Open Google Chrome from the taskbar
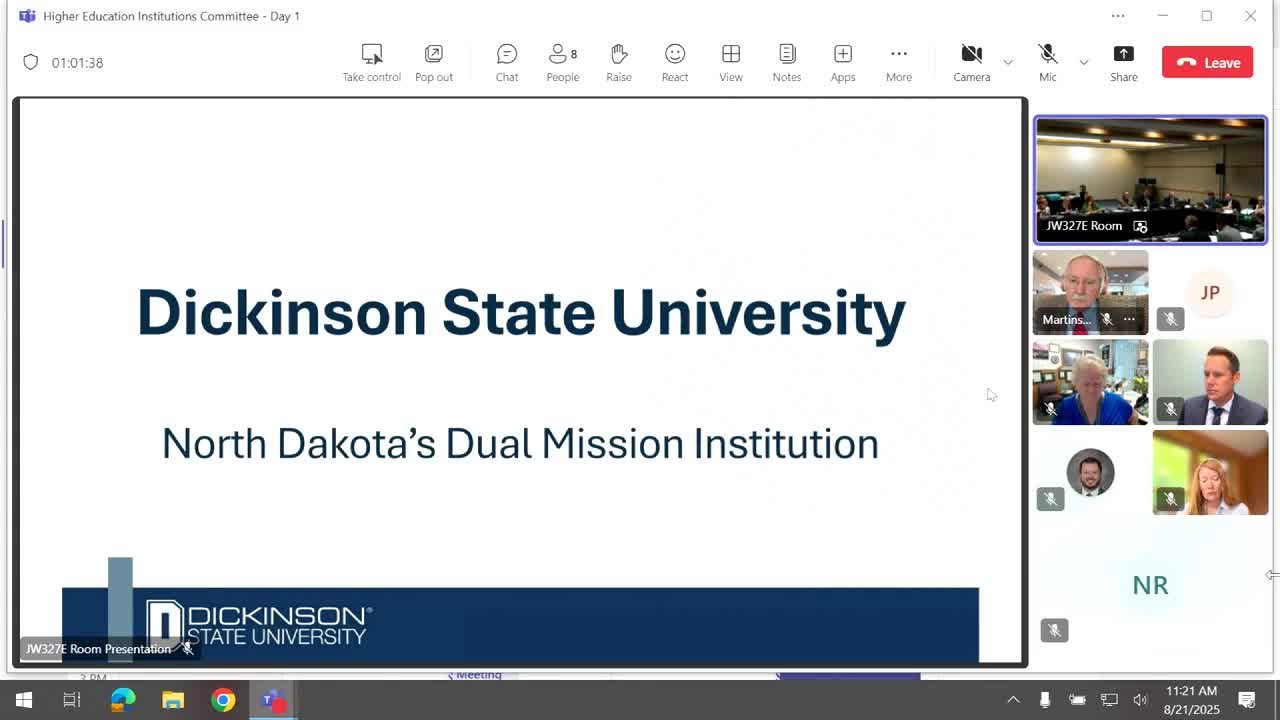1280x720 pixels. pyautogui.click(x=223, y=700)
